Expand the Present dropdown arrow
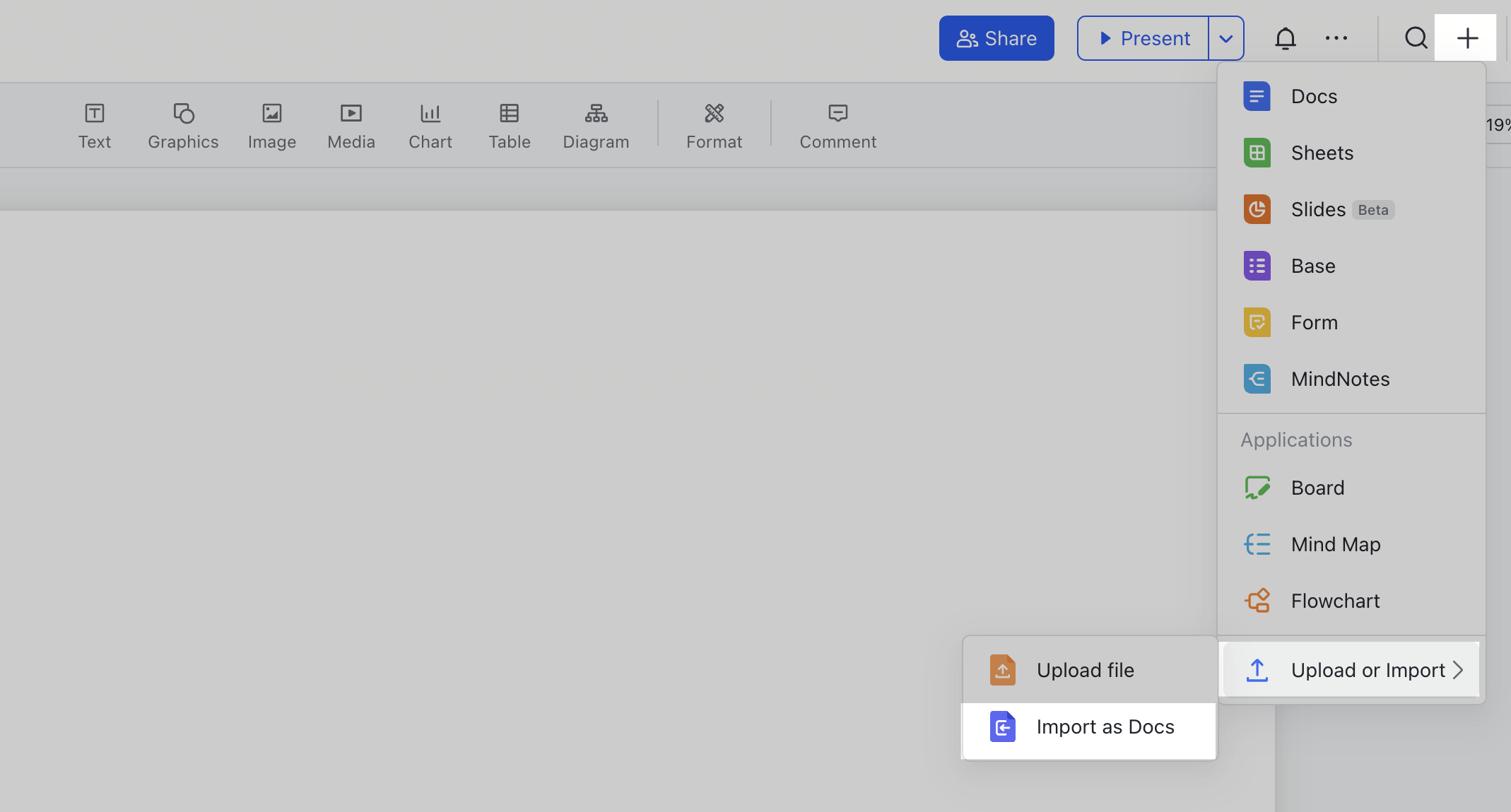Viewport: 1511px width, 812px height. coord(1226,38)
